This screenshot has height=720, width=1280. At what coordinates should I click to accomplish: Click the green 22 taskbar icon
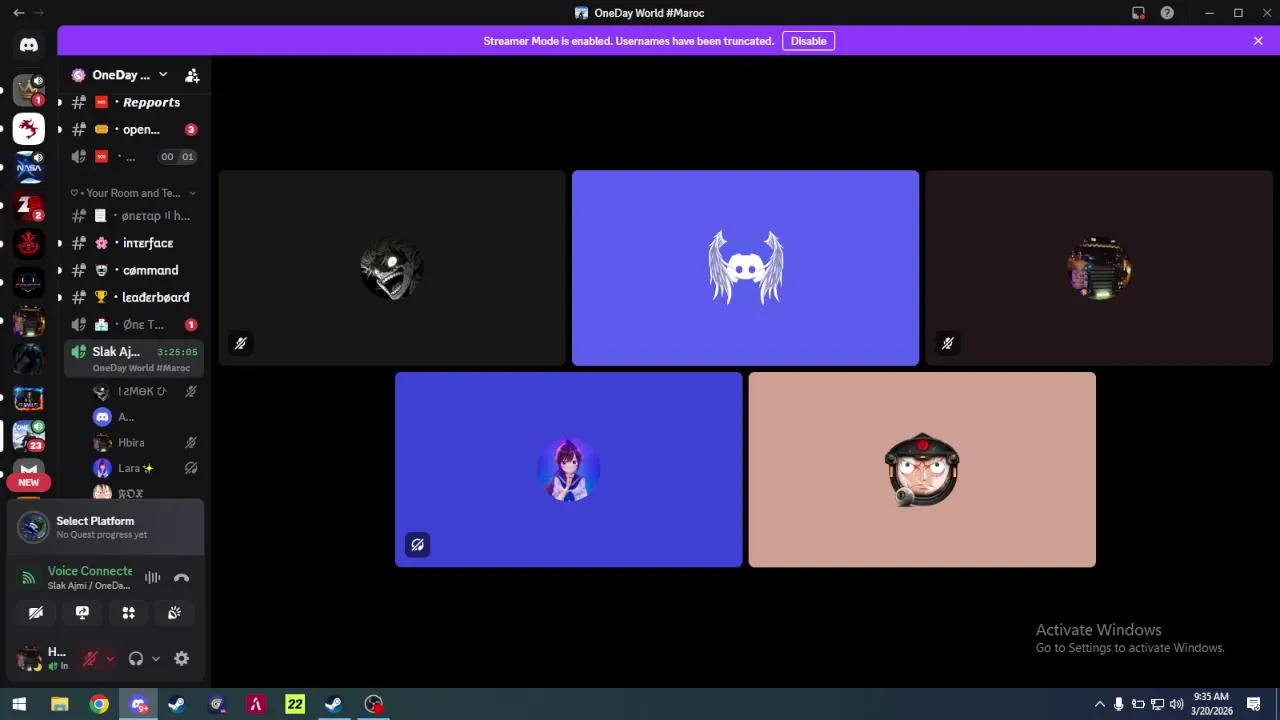295,704
